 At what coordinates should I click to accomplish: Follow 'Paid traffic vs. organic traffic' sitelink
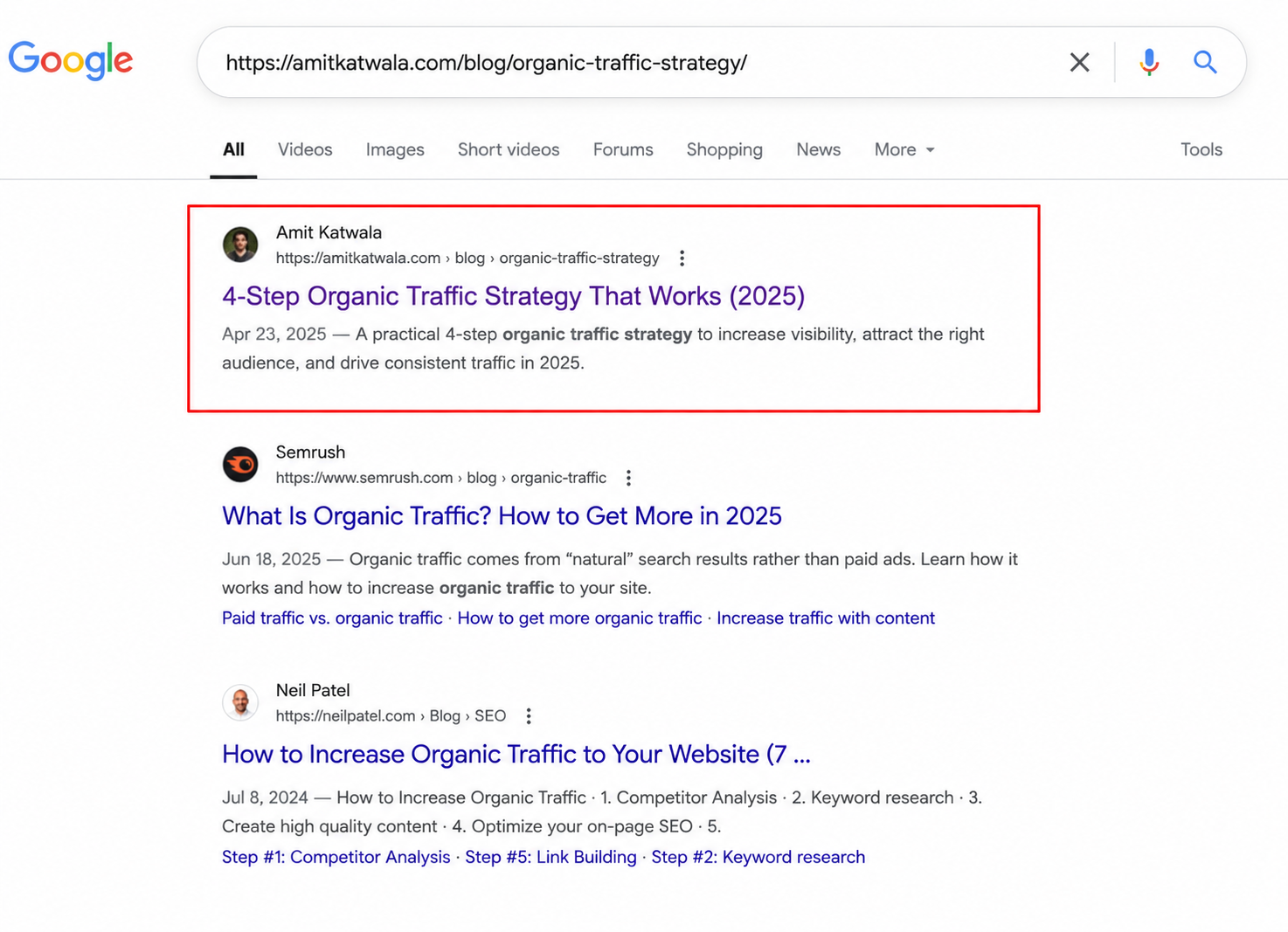coord(332,618)
